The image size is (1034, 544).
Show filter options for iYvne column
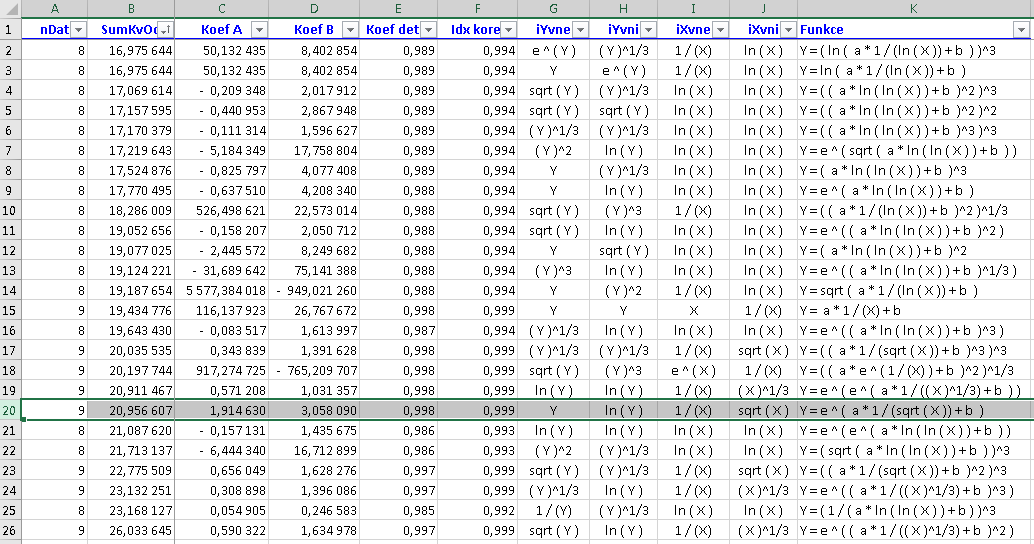(579, 30)
